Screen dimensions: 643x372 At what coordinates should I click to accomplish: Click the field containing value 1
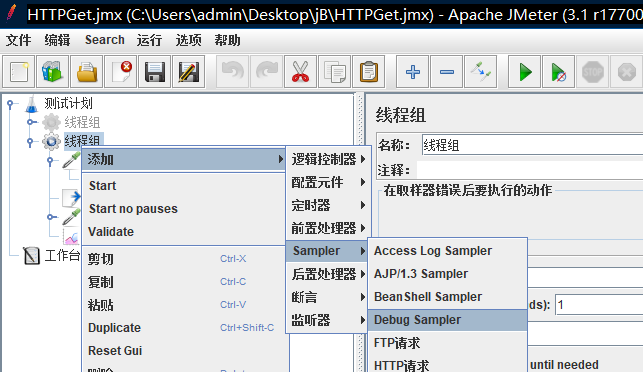(x=599, y=305)
